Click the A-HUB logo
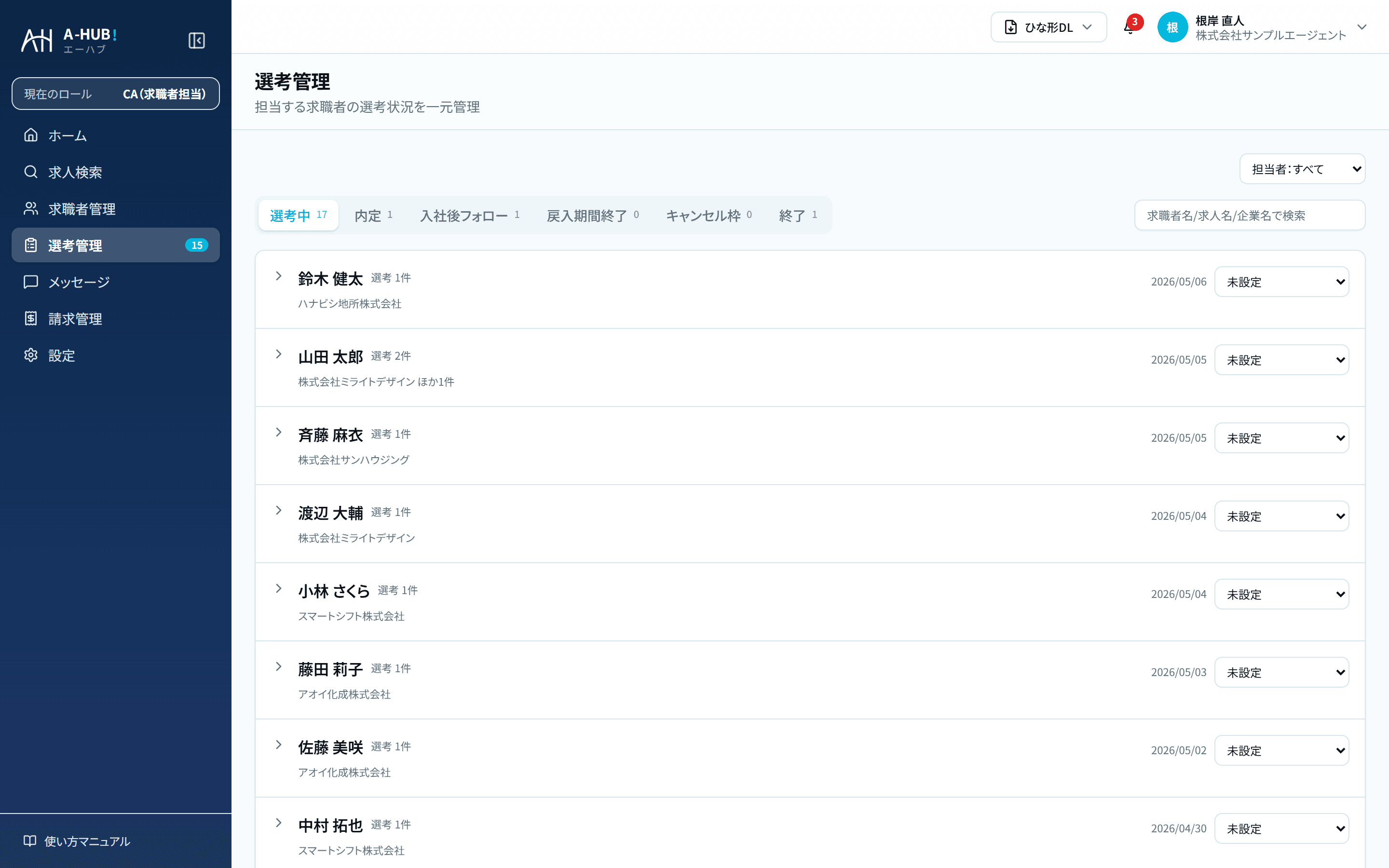 click(x=69, y=40)
